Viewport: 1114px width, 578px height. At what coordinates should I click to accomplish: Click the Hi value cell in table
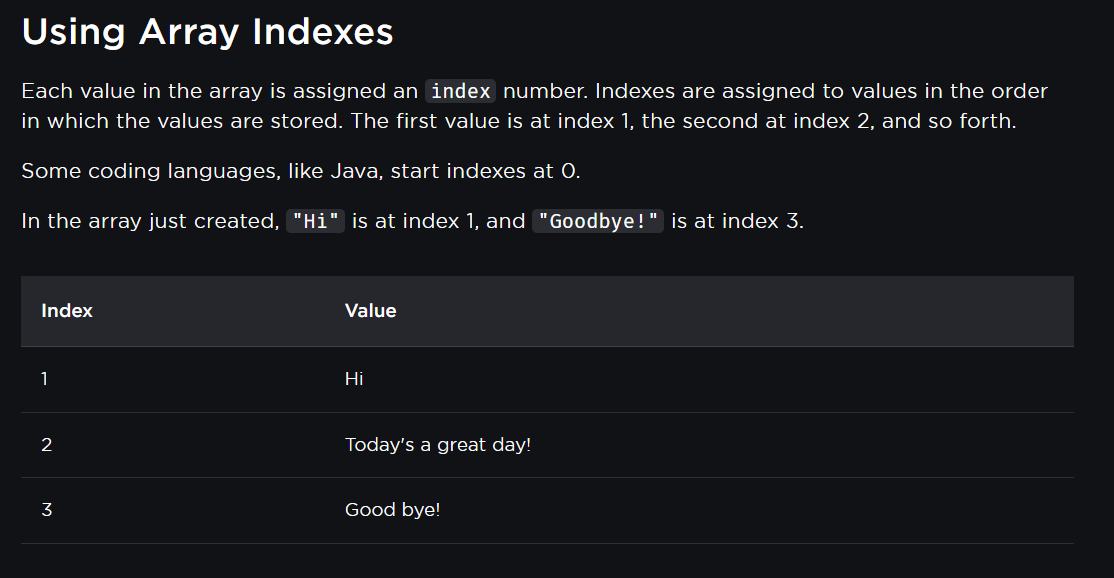pos(354,379)
